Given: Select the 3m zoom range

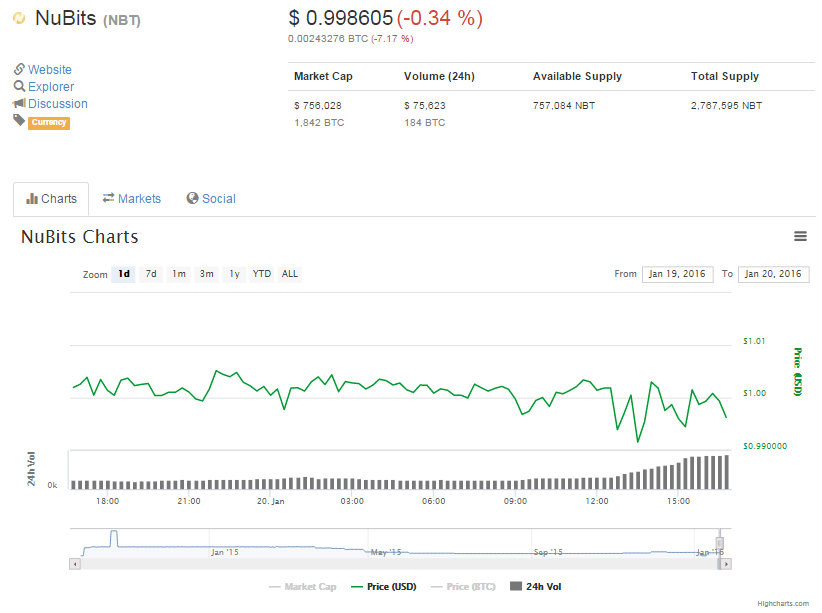Looking at the screenshot, I should [207, 274].
